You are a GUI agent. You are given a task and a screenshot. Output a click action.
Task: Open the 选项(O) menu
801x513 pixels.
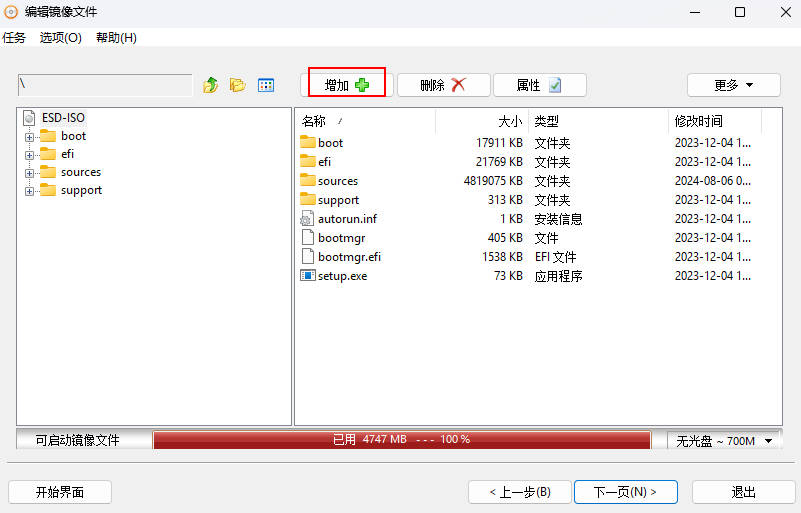(x=60, y=38)
